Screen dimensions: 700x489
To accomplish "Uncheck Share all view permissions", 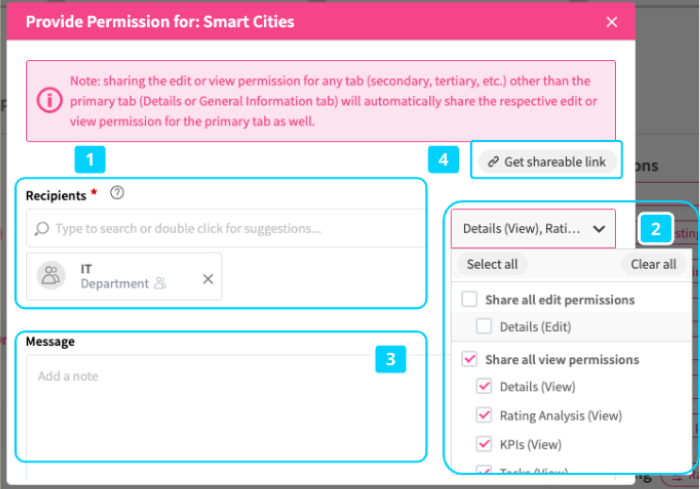I will pos(469,359).
